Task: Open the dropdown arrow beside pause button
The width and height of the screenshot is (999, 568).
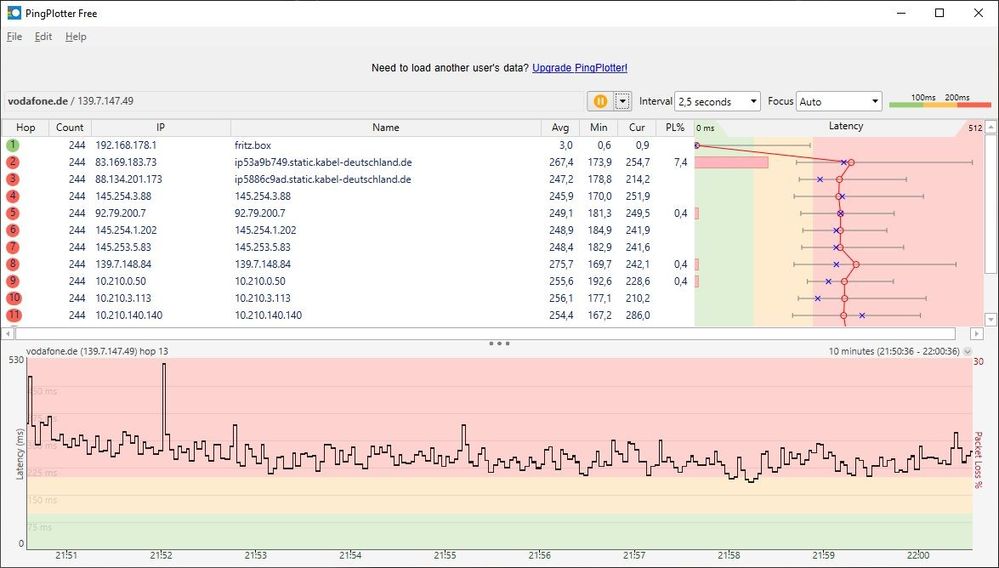Action: (x=623, y=101)
